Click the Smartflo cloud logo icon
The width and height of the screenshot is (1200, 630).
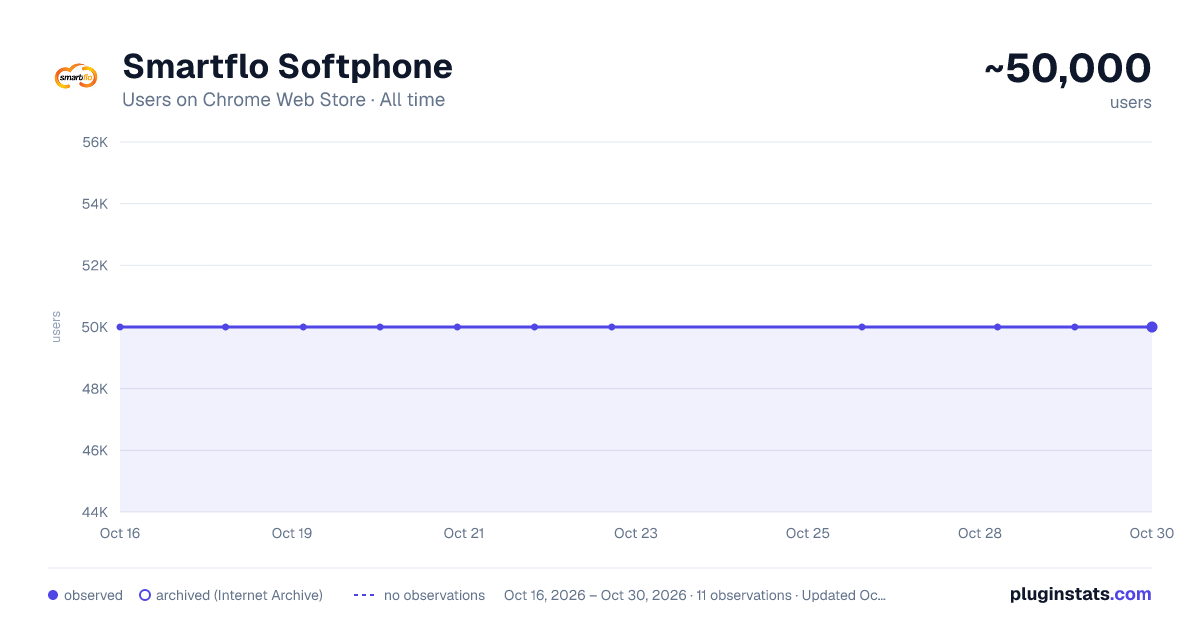76,76
